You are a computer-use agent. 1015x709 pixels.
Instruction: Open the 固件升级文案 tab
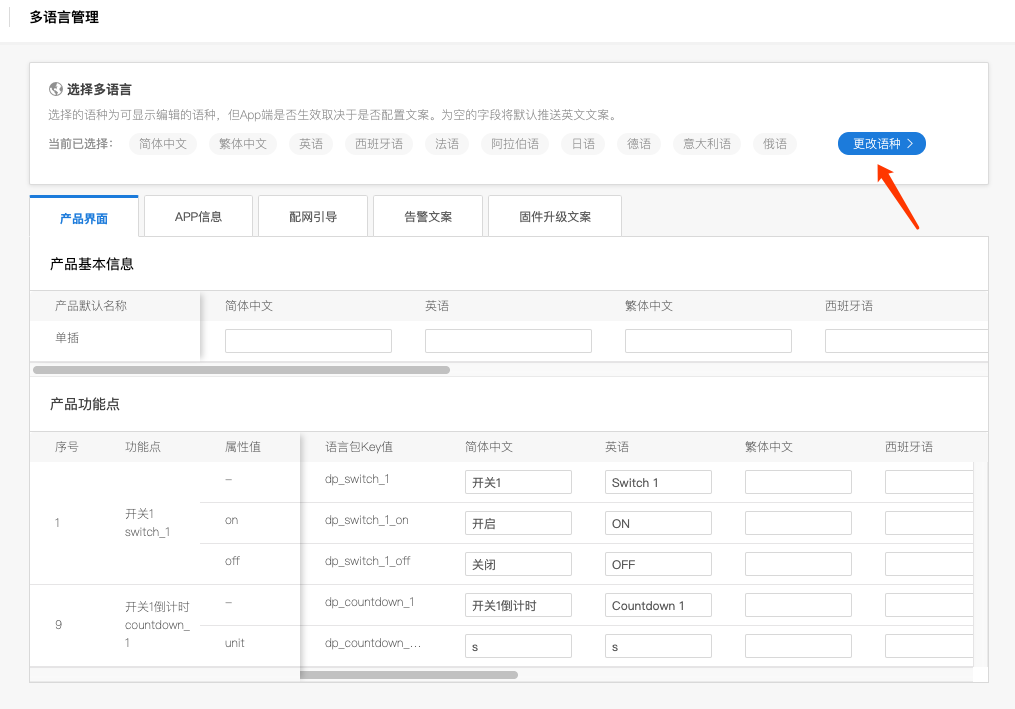coord(555,217)
